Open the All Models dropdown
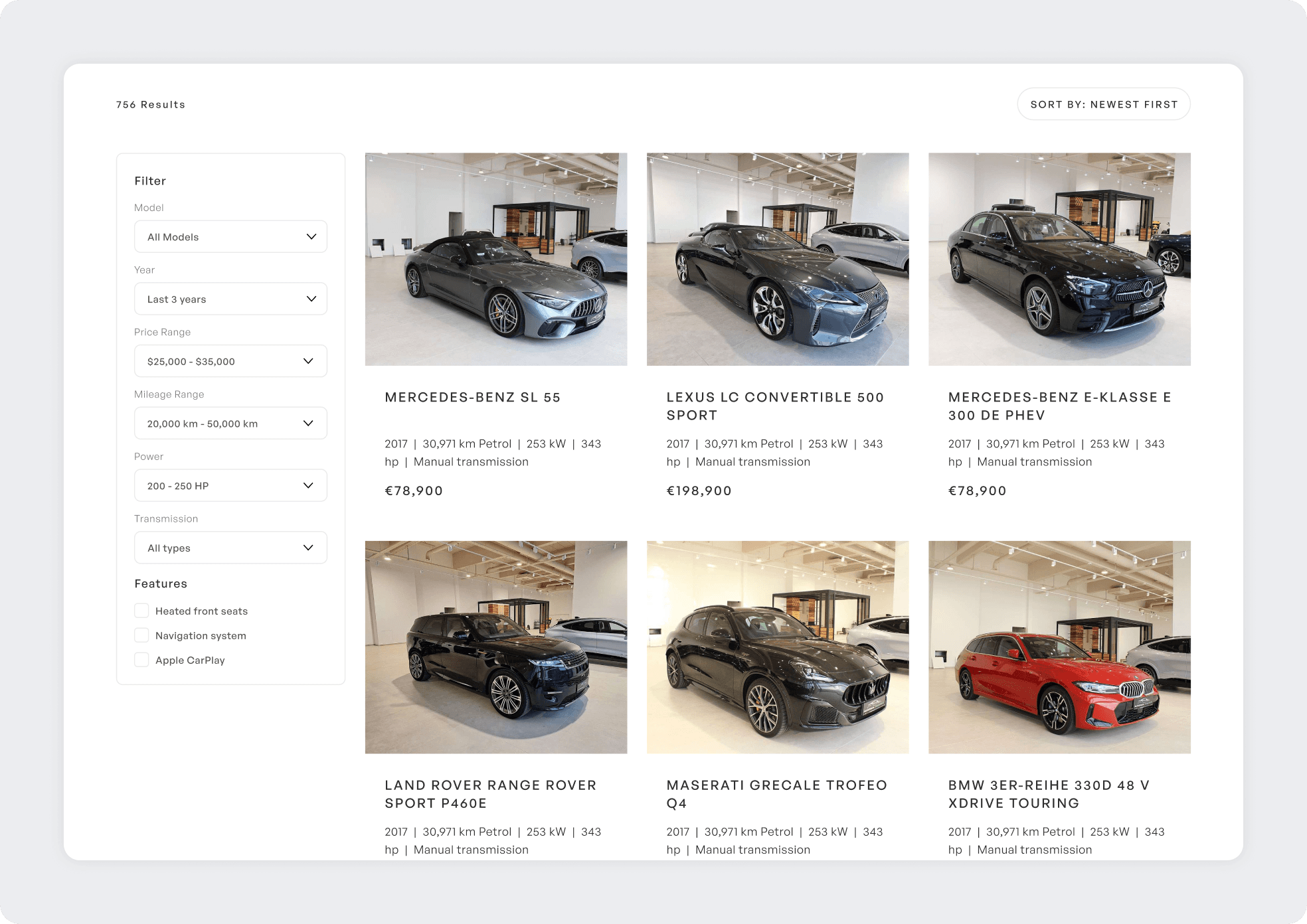Viewport: 1307px width, 924px height. 219,237
